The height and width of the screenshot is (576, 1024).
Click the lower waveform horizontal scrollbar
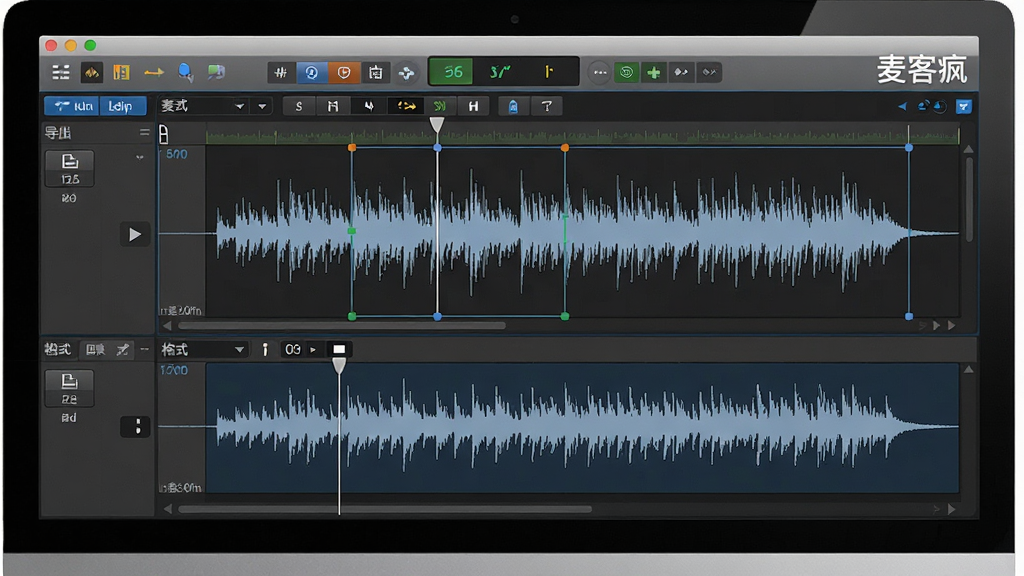(385, 509)
